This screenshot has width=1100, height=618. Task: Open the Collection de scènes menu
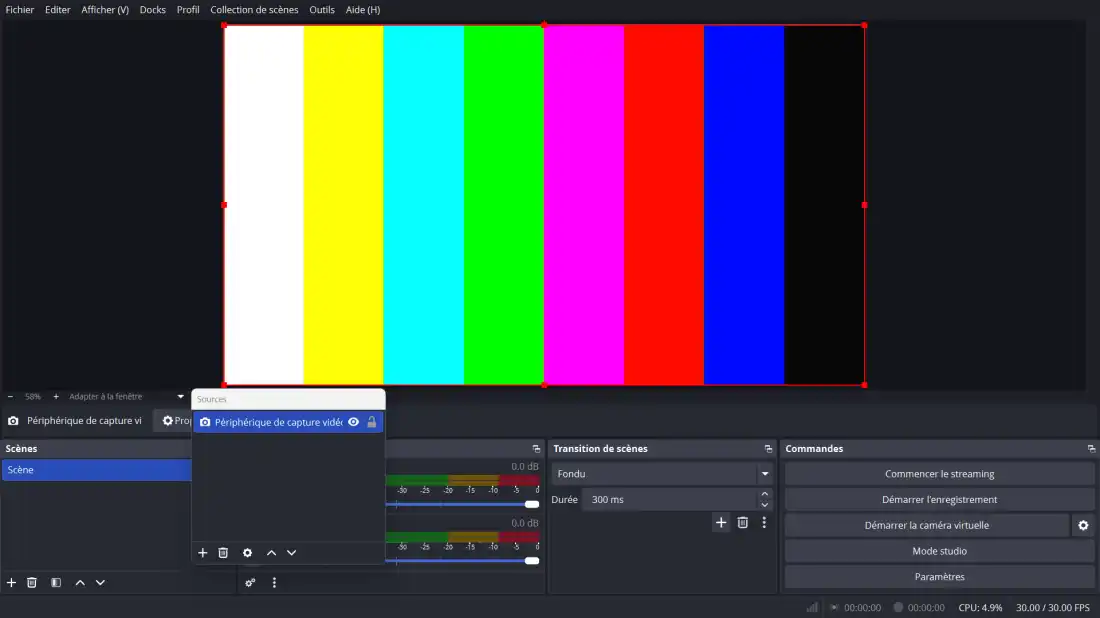[x=254, y=10]
